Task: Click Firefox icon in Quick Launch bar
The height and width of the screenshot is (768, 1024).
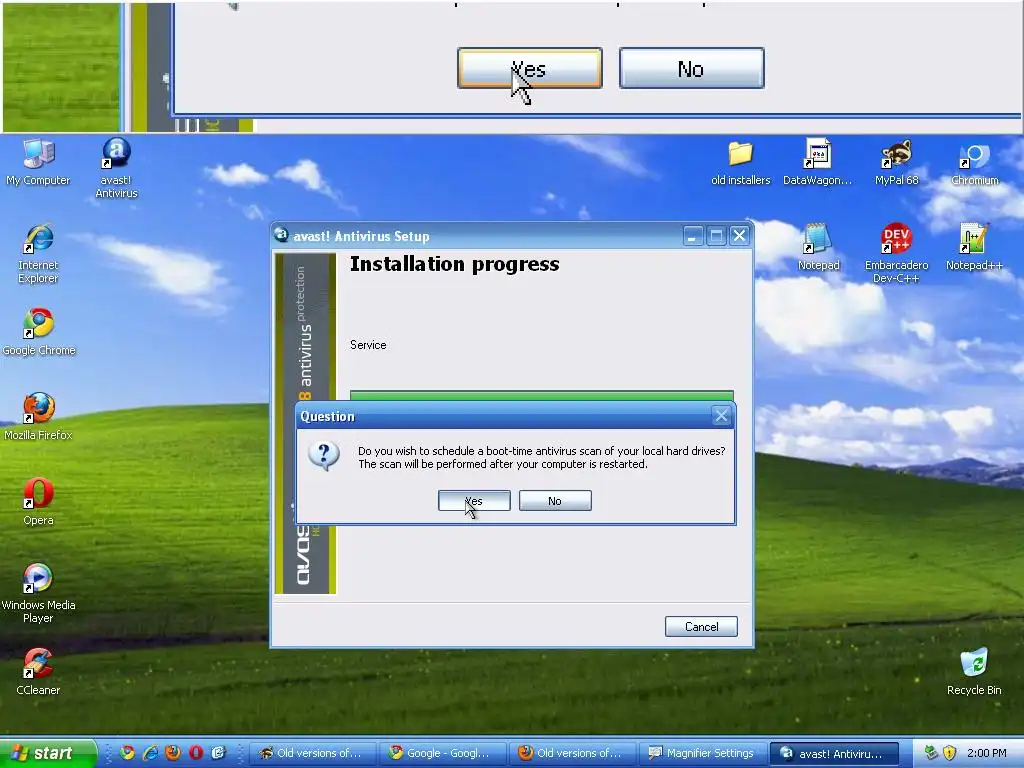Action: pyautogui.click(x=173, y=753)
